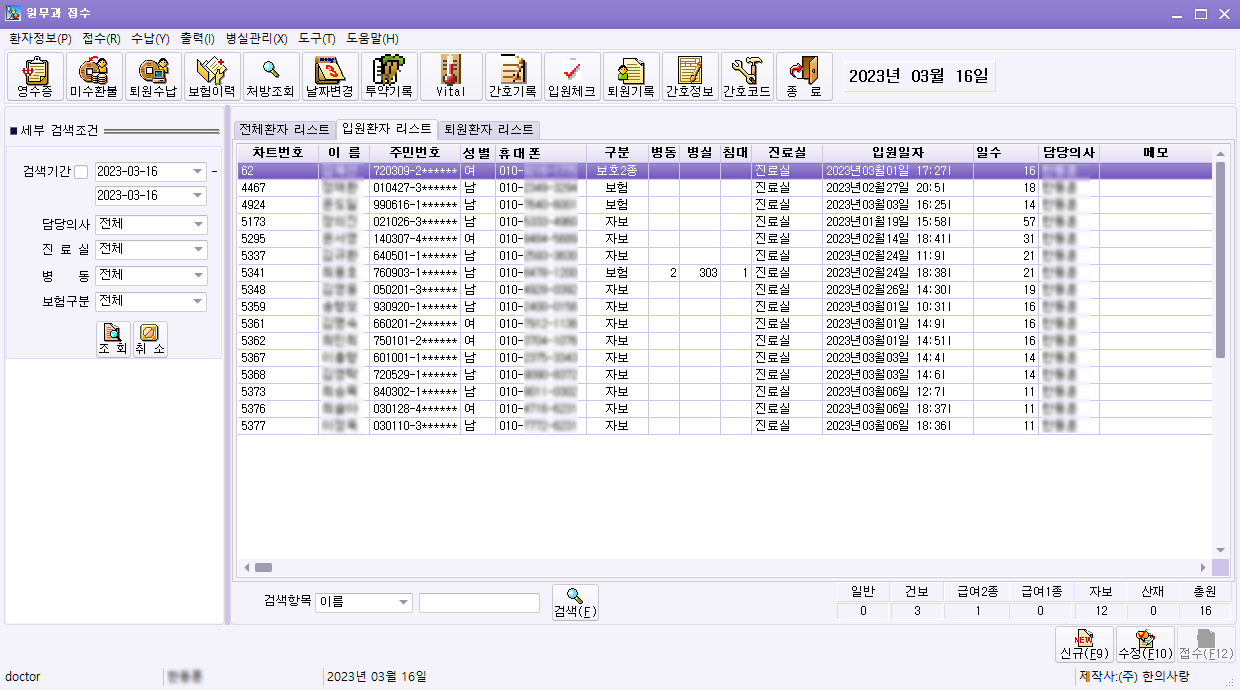Open the 병실관리(X) menu
1240x690 pixels.
pos(256,38)
